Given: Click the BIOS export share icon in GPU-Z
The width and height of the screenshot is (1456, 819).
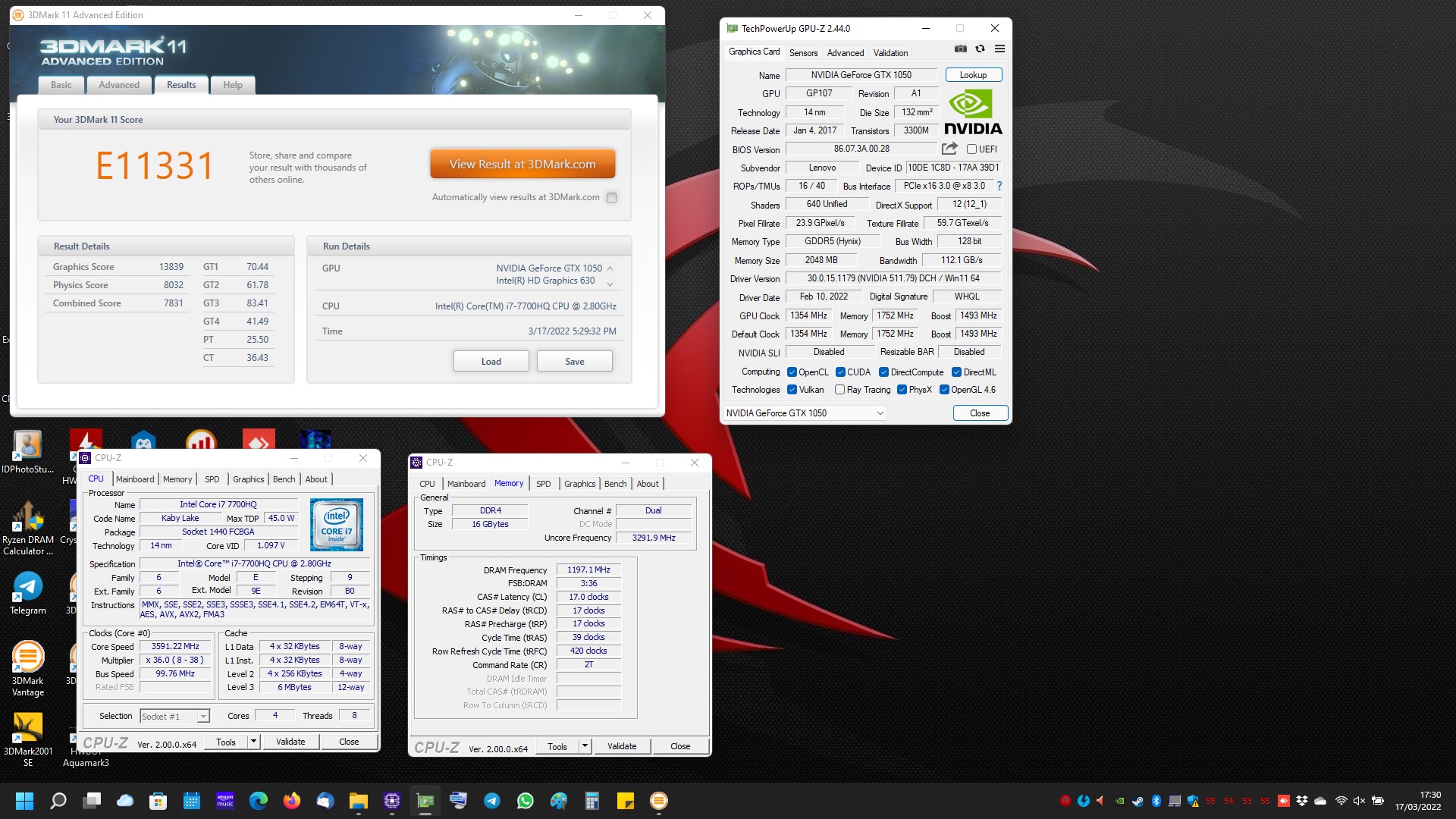Looking at the screenshot, I should 949,149.
